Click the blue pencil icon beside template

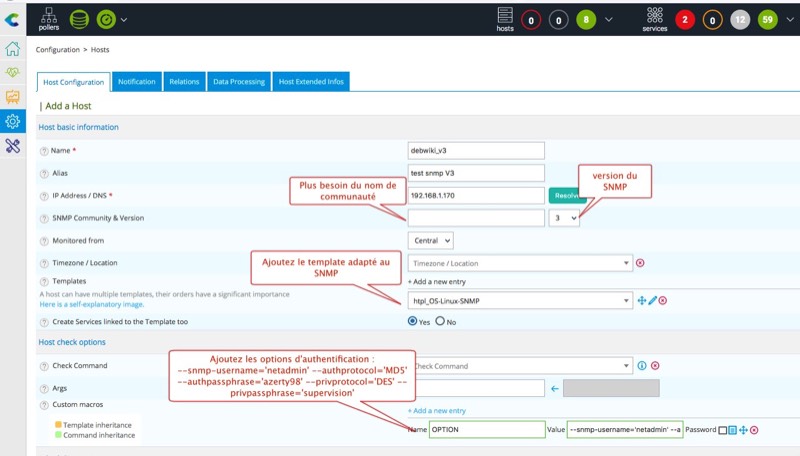click(652, 300)
